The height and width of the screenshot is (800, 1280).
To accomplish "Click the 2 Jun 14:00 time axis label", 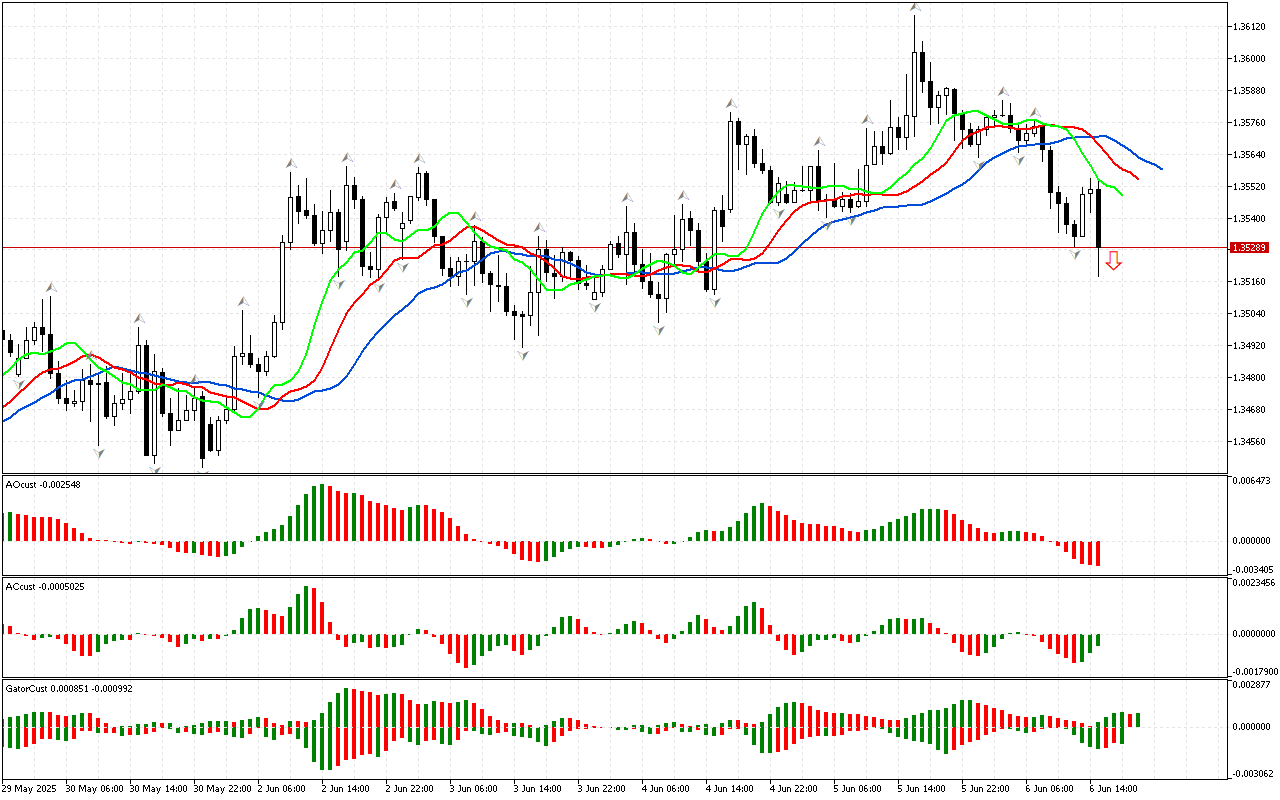I will [x=345, y=788].
